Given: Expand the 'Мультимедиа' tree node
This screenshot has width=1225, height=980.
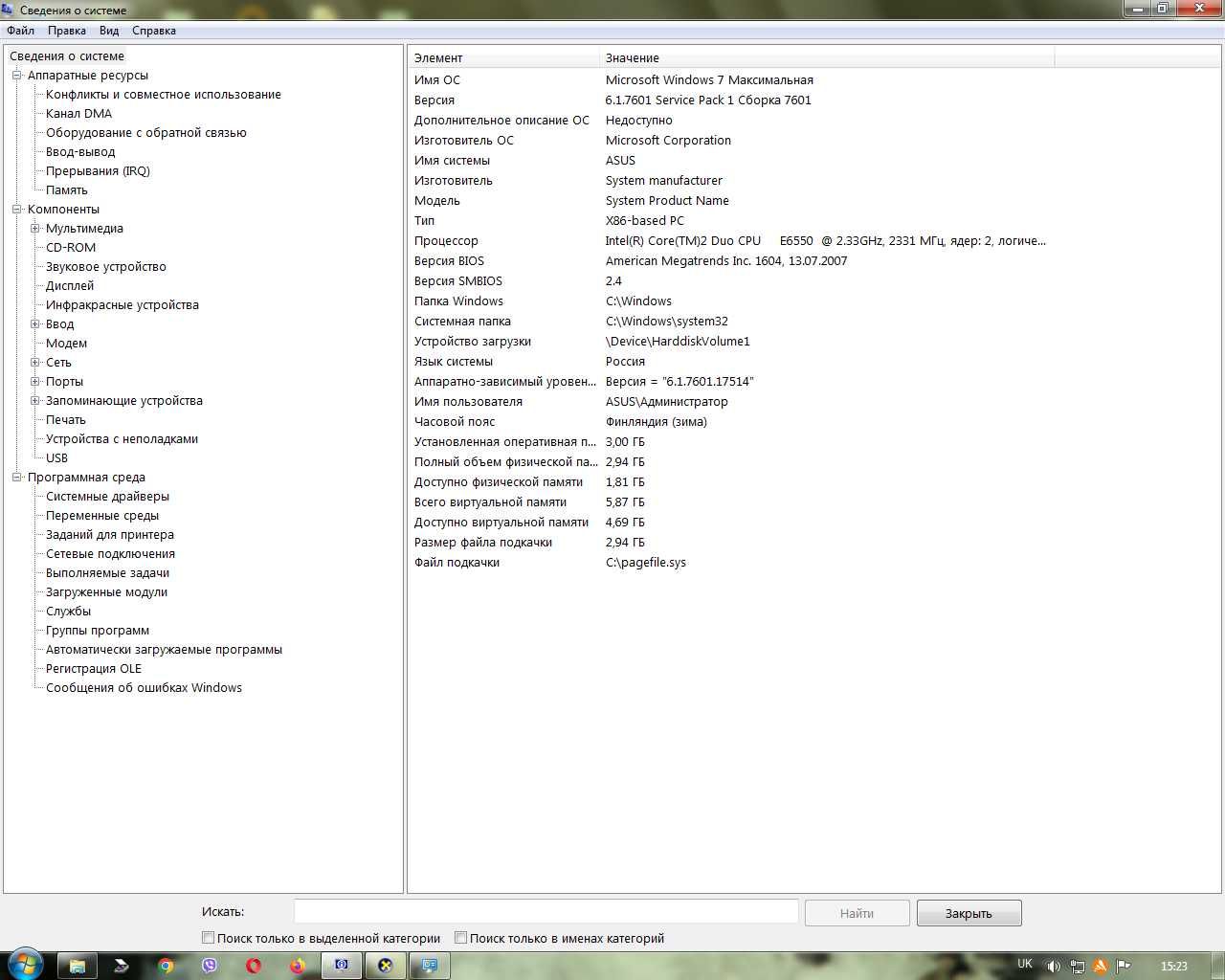Looking at the screenshot, I should pyautogui.click(x=35, y=229).
